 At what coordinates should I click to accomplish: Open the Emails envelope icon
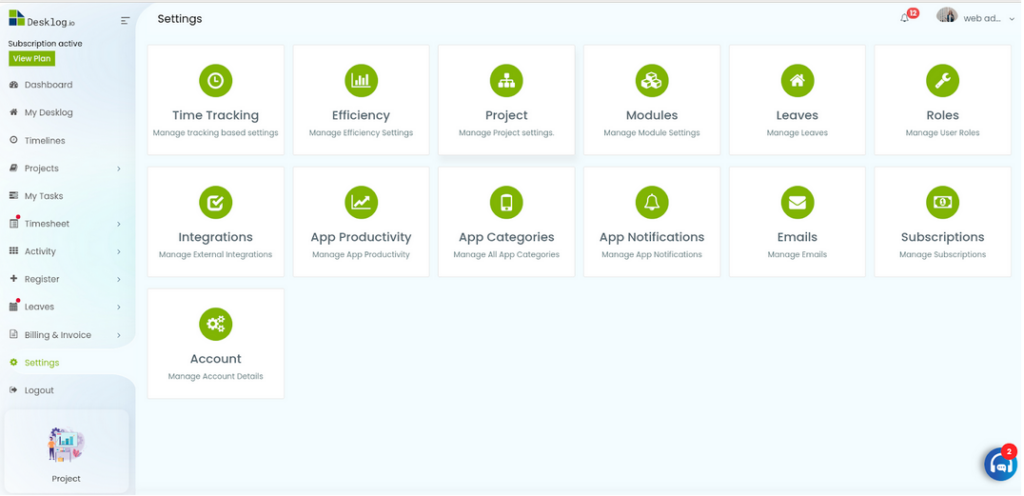click(x=797, y=203)
